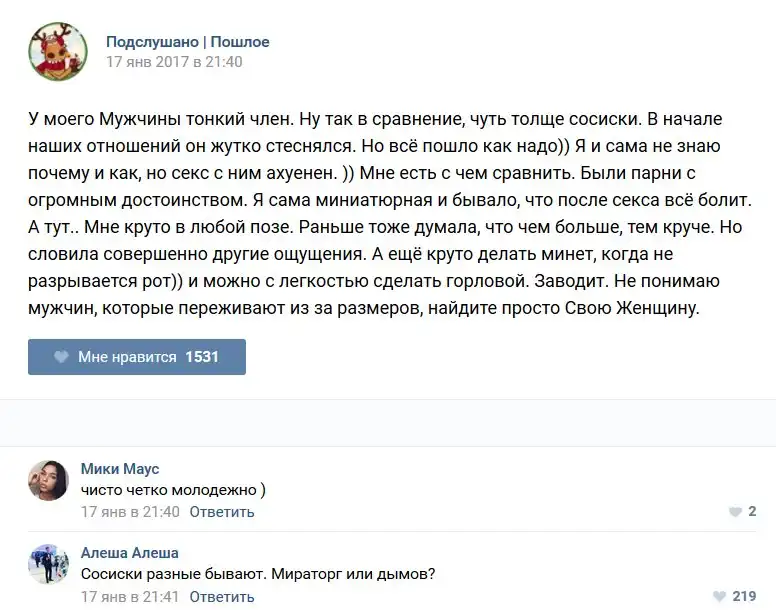Viewport: 776px width, 610px height.
Task: Open the Подслушано | Пошлое group page
Action: tap(188, 42)
